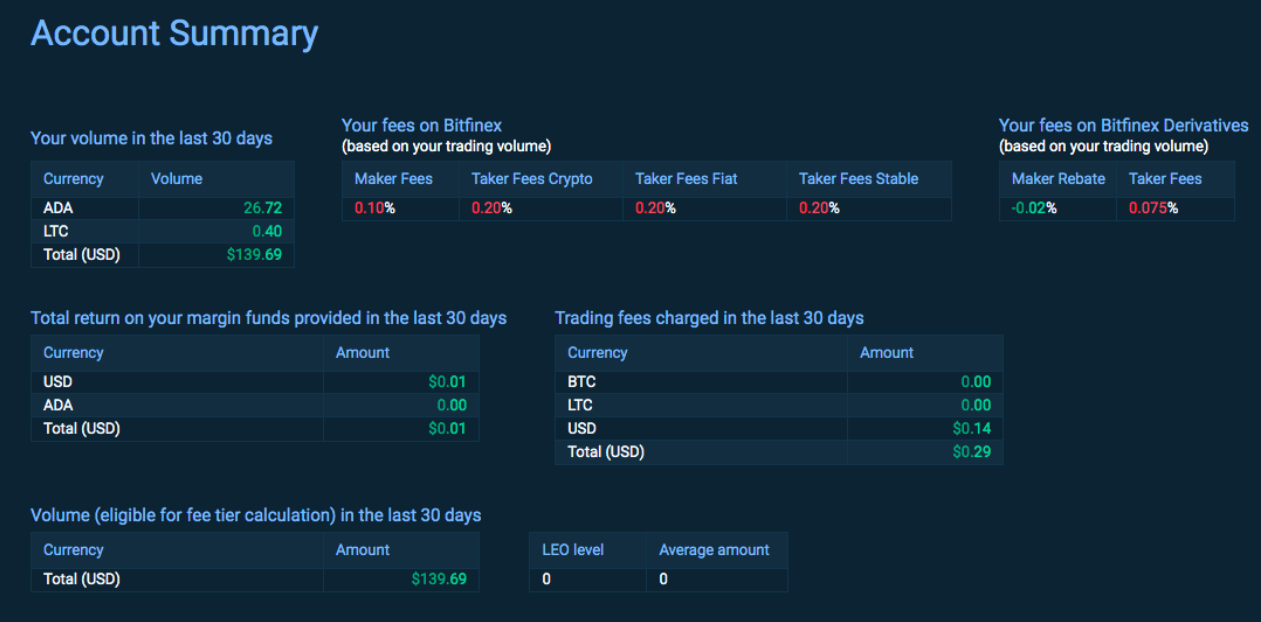Select the Maker Rebate value -0.02%

pos(1034,208)
